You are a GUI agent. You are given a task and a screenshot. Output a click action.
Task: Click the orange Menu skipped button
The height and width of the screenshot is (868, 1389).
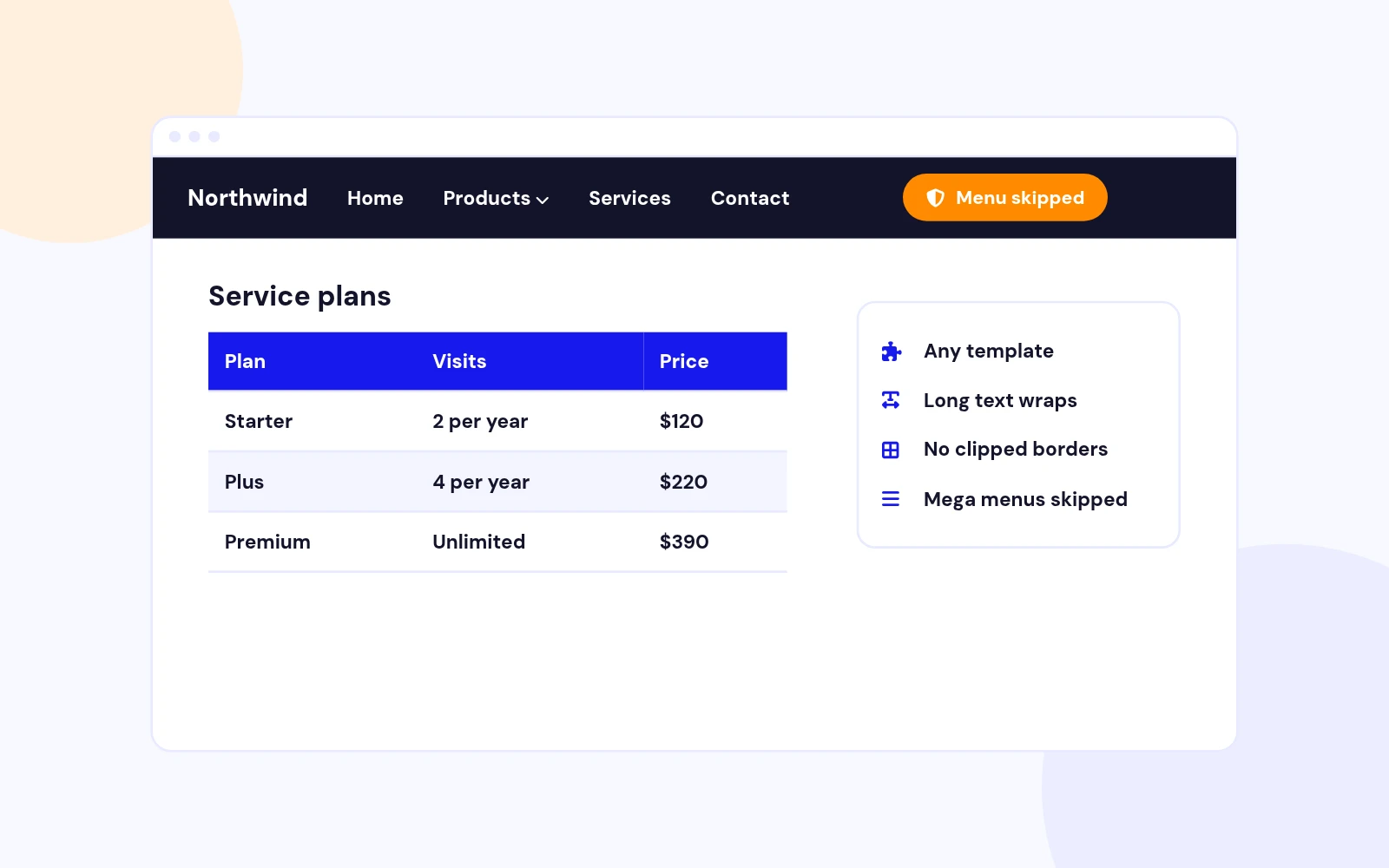(x=1004, y=198)
